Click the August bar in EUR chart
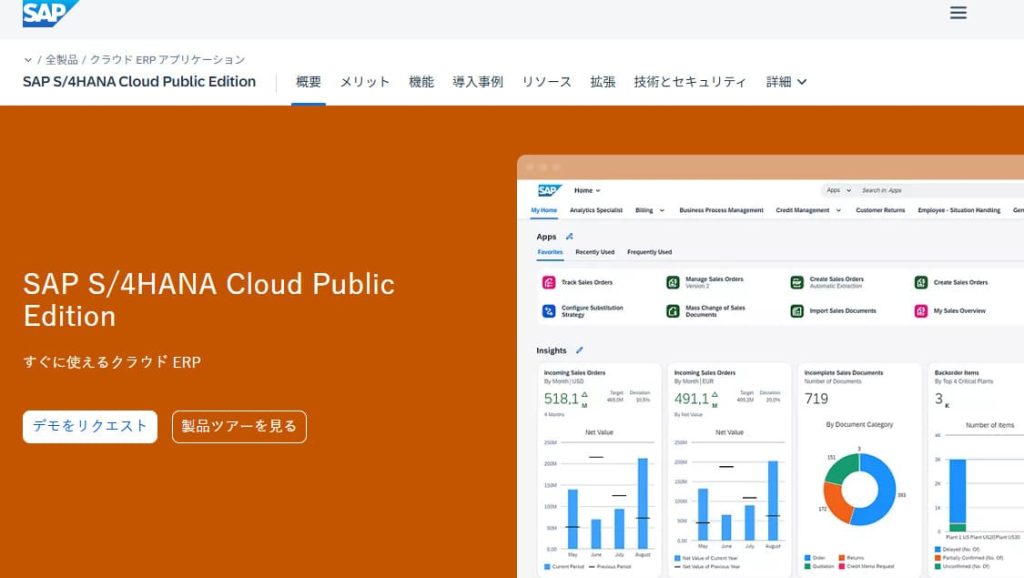Image resolution: width=1024 pixels, height=578 pixels. (773, 500)
